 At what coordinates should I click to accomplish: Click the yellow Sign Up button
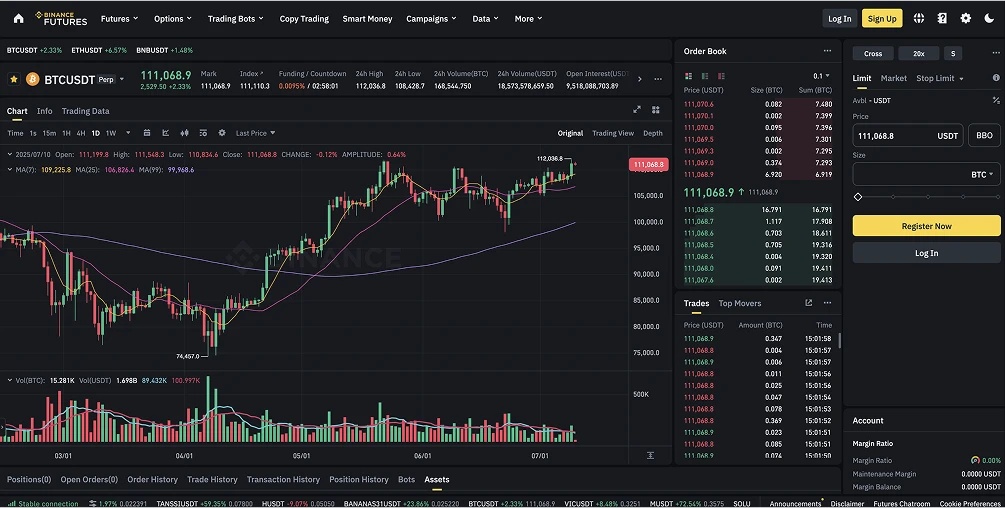coord(882,19)
